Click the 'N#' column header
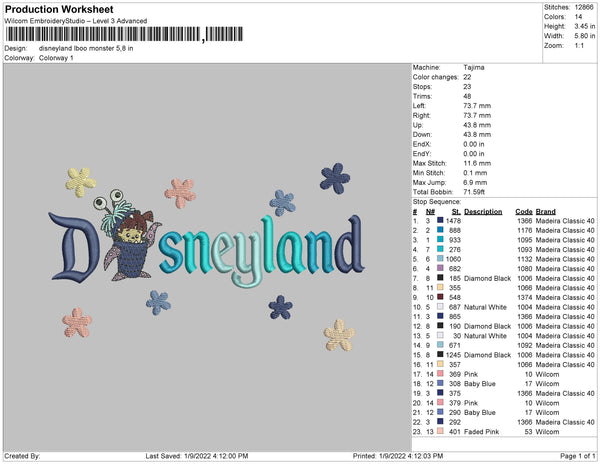This screenshot has width=600, height=464. point(430,212)
